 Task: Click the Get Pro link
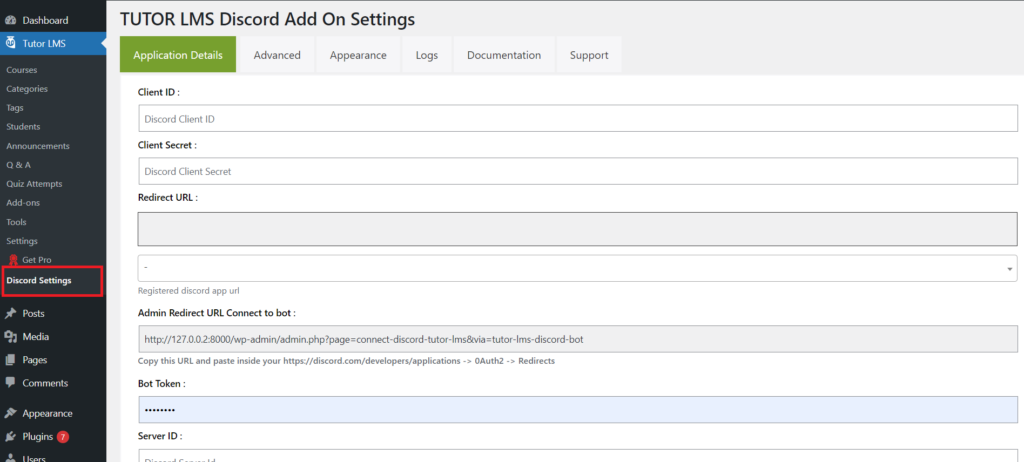37,260
